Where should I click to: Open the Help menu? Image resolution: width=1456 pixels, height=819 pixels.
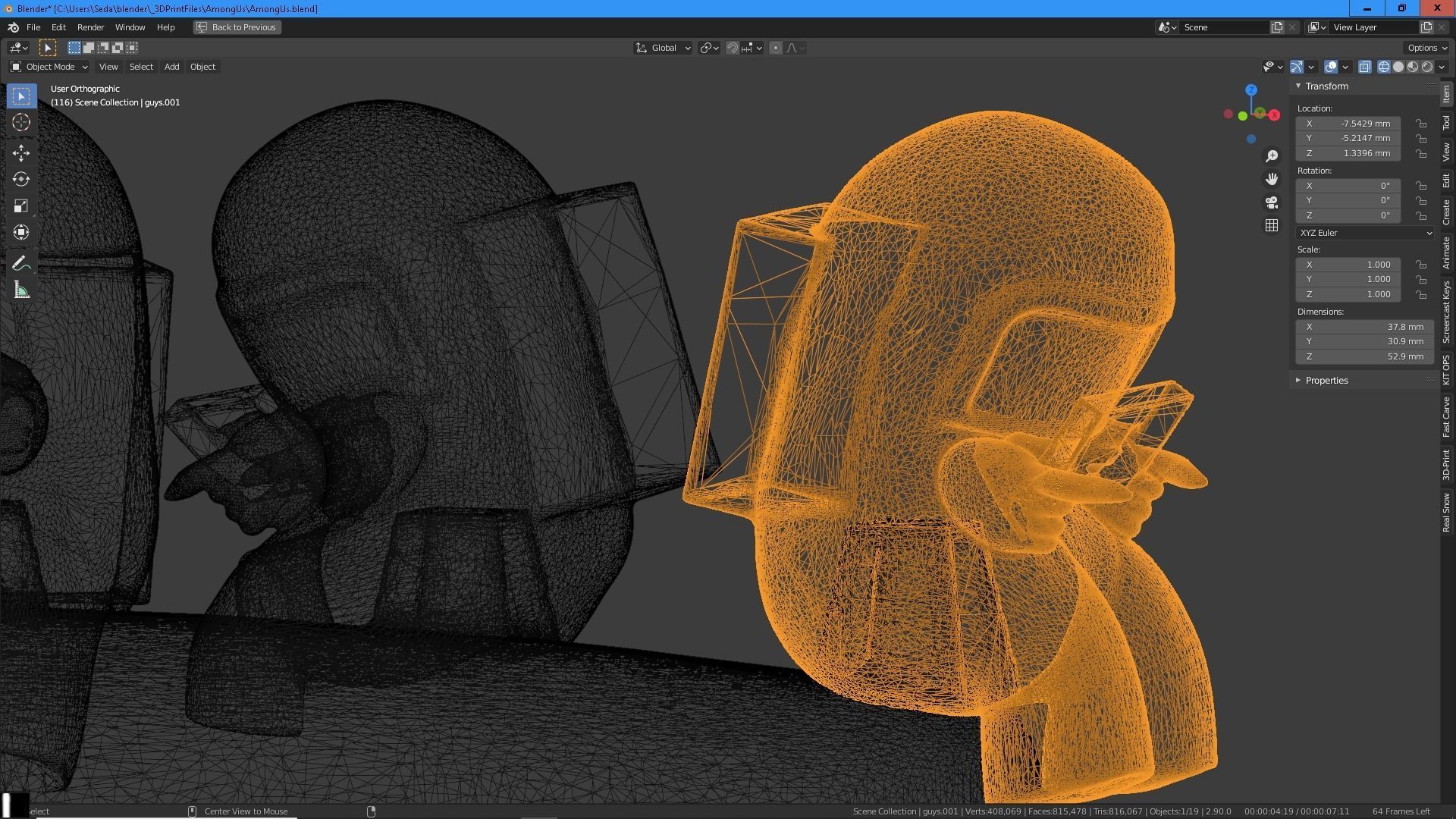(x=165, y=27)
